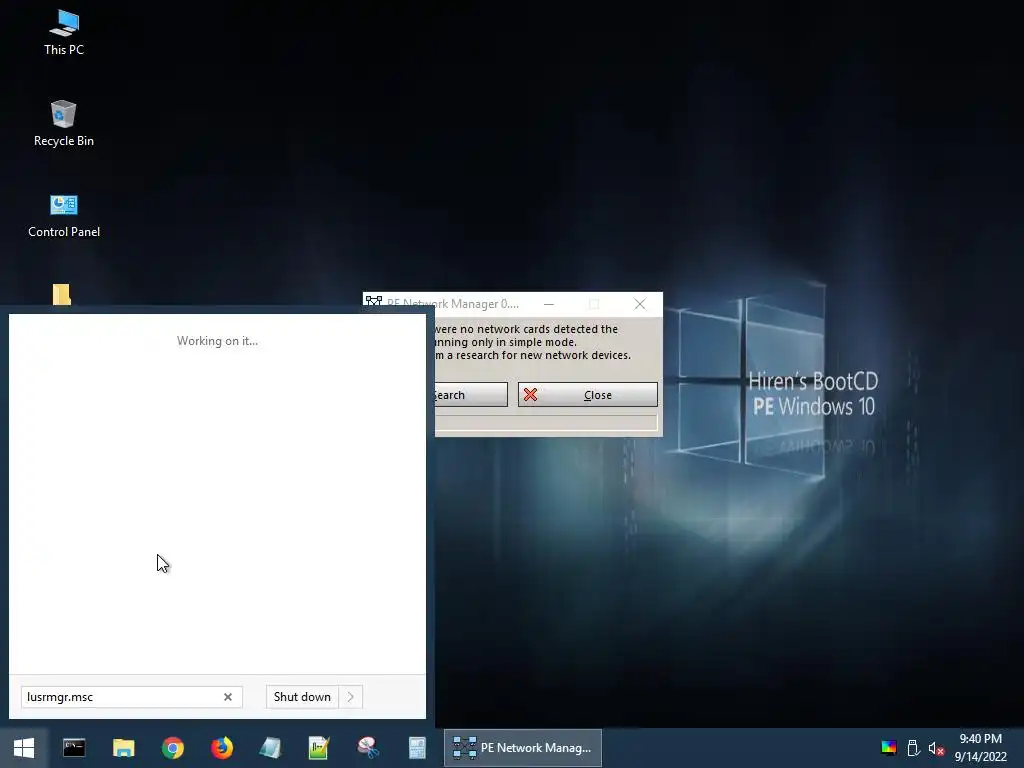Open Control Panel desktop icon
1024x768 pixels.
[x=64, y=216]
